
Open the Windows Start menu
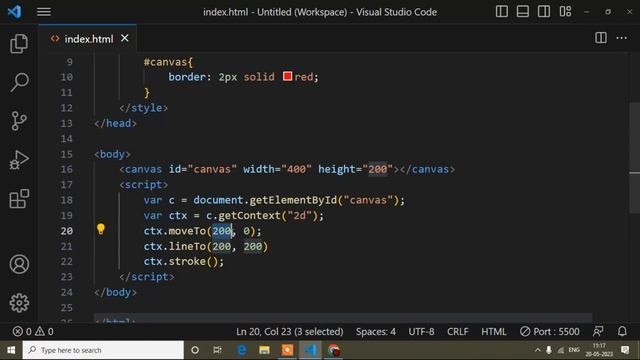[11, 350]
